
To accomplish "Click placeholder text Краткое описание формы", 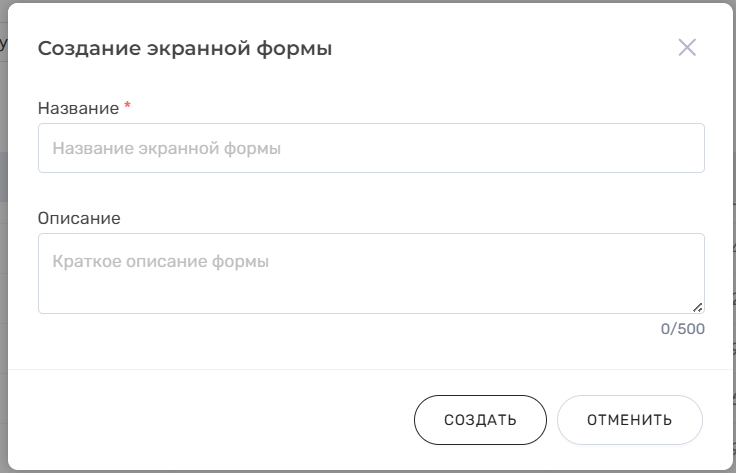I will click(161, 262).
